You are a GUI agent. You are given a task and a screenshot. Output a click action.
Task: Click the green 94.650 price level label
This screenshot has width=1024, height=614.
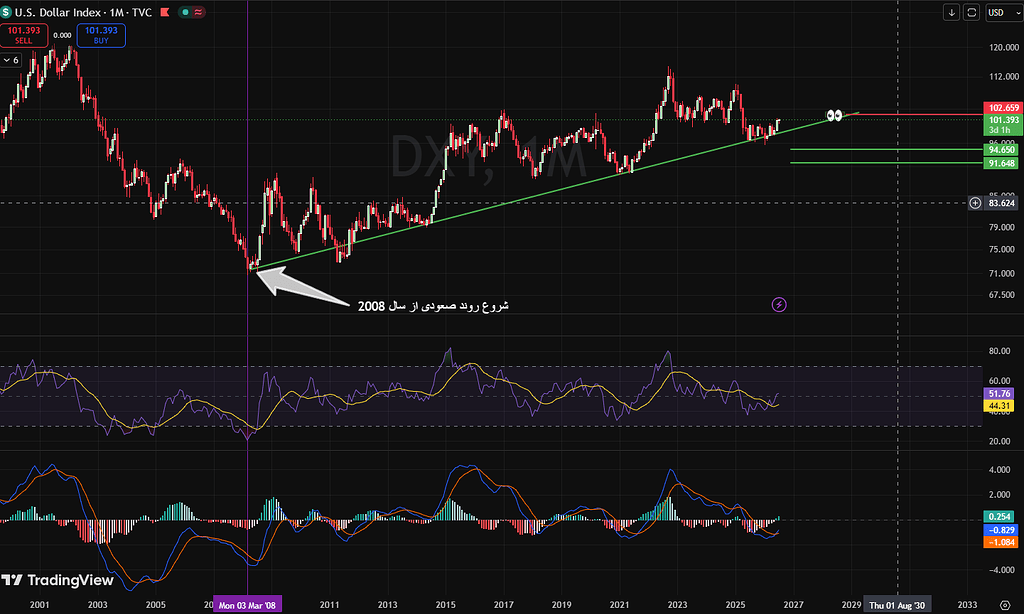(x=1000, y=150)
